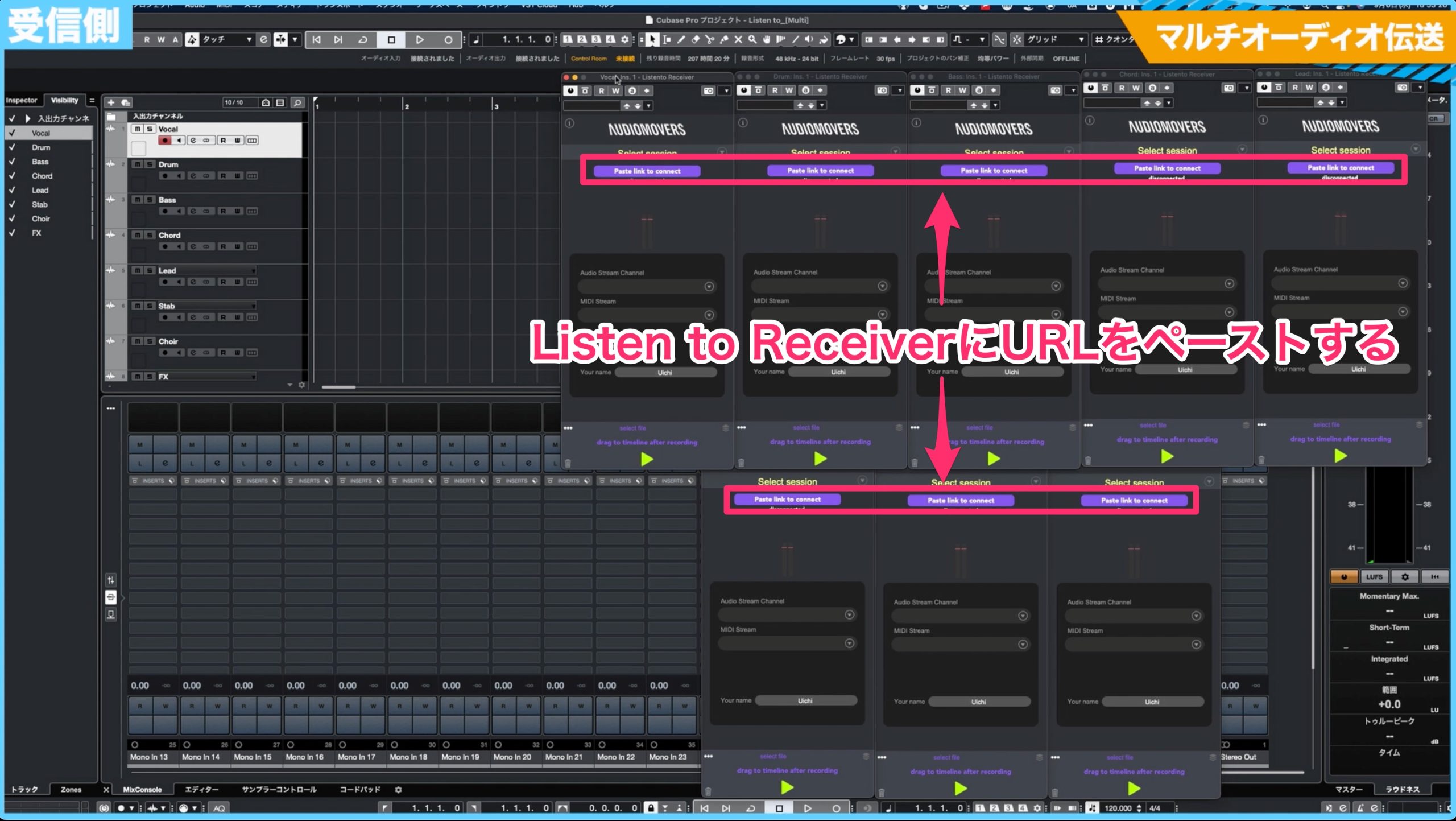Viewport: 1456px width, 821px height.
Task: Select the Eraser tool in toolbar
Action: pyautogui.click(x=695, y=40)
